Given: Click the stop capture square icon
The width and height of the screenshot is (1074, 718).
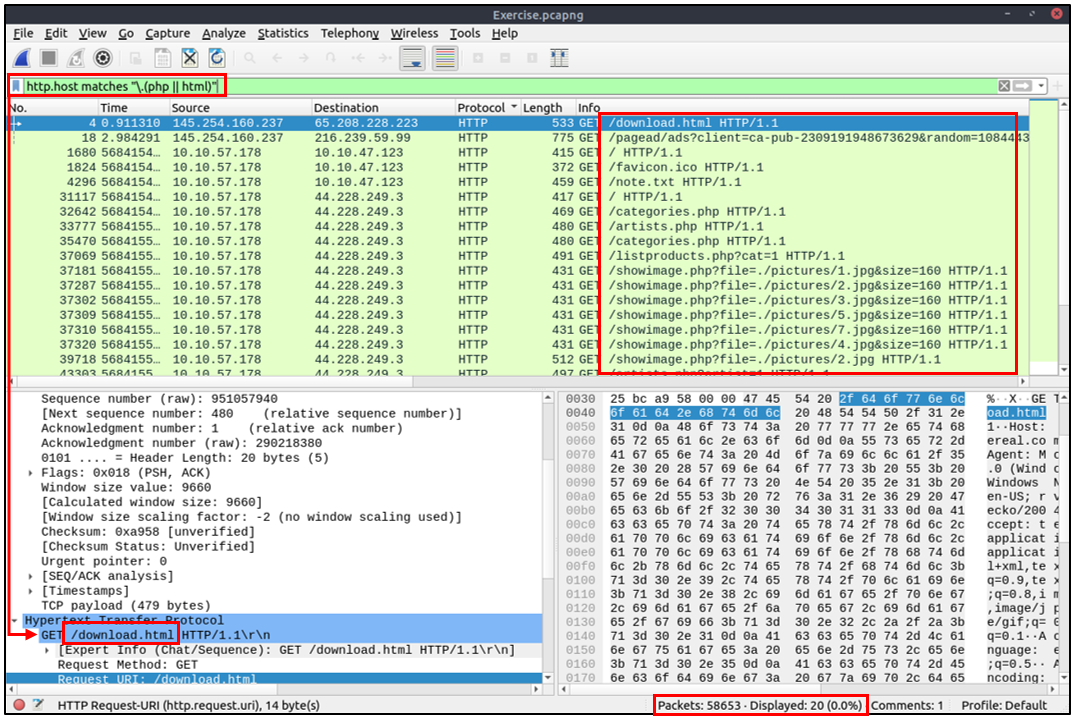Looking at the screenshot, I should [x=48, y=58].
